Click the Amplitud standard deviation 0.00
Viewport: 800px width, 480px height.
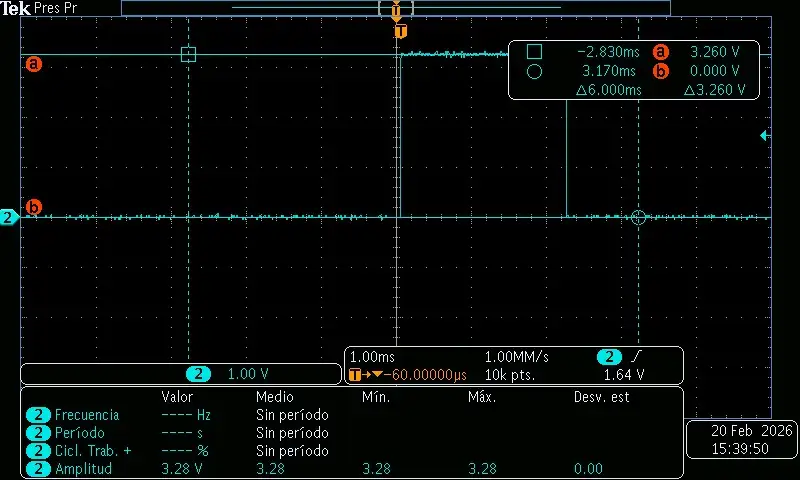588,469
